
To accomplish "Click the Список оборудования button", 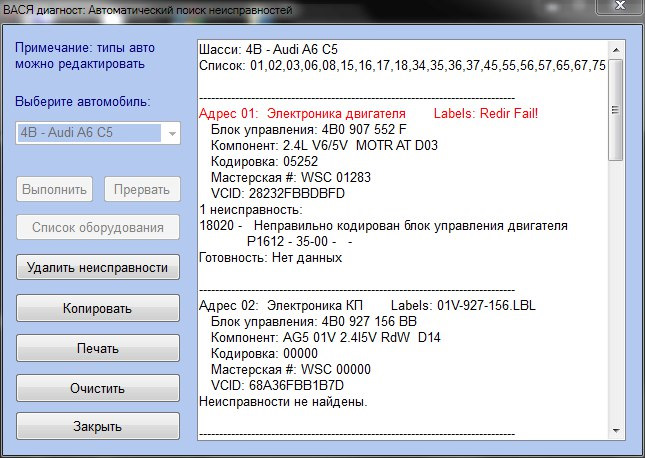I will [x=98, y=227].
